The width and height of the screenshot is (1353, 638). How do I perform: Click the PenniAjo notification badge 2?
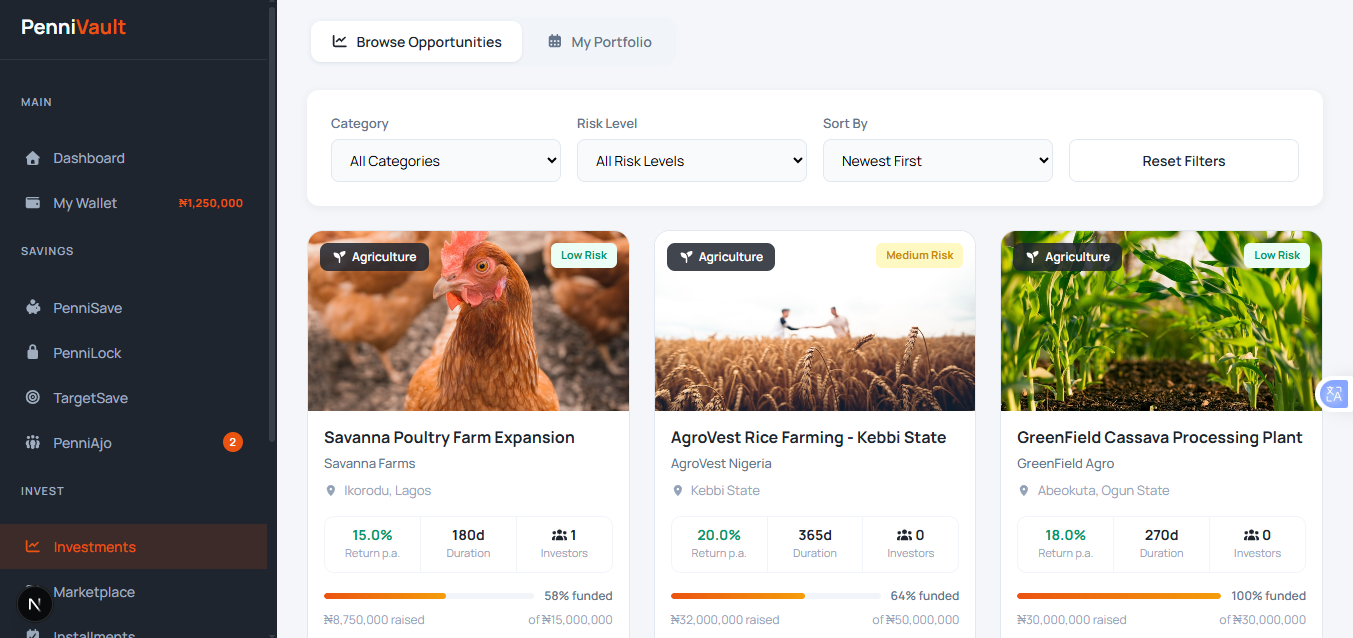click(x=232, y=442)
